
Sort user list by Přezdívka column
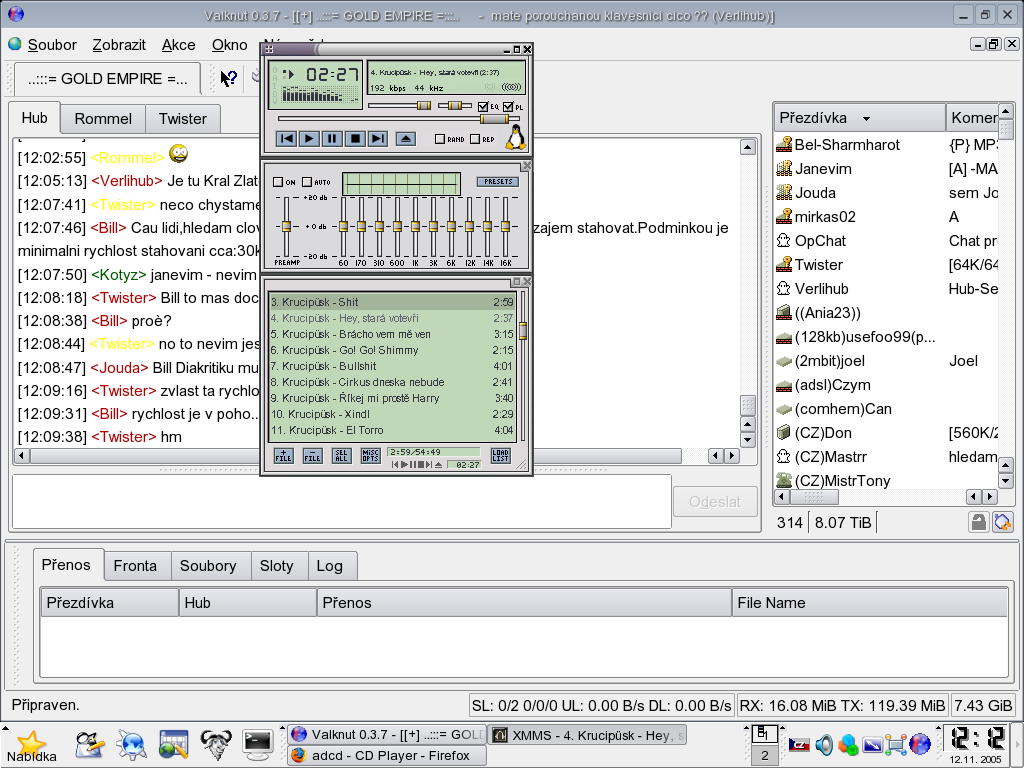(859, 118)
